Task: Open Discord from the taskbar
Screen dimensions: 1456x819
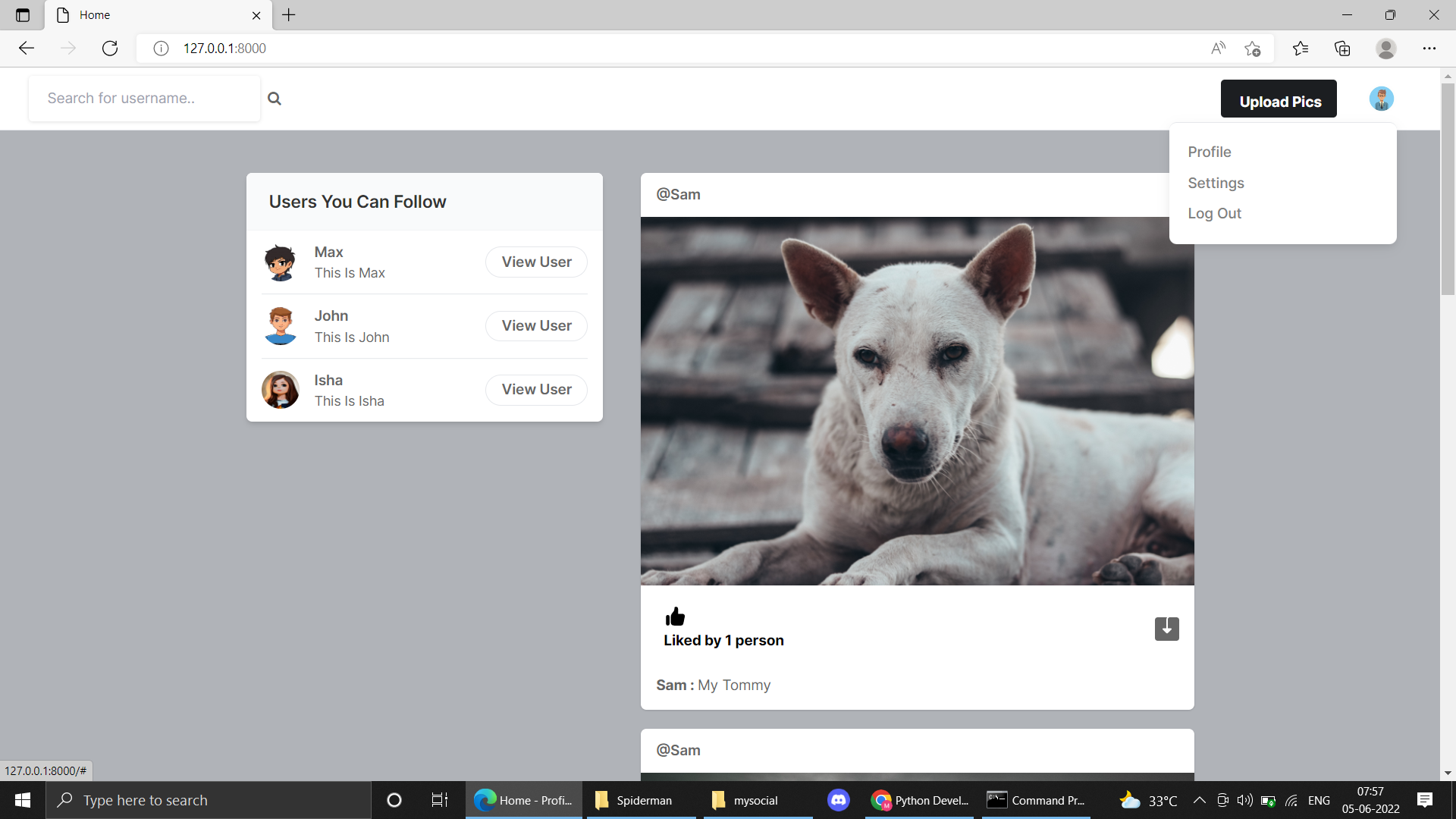Action: (x=838, y=800)
